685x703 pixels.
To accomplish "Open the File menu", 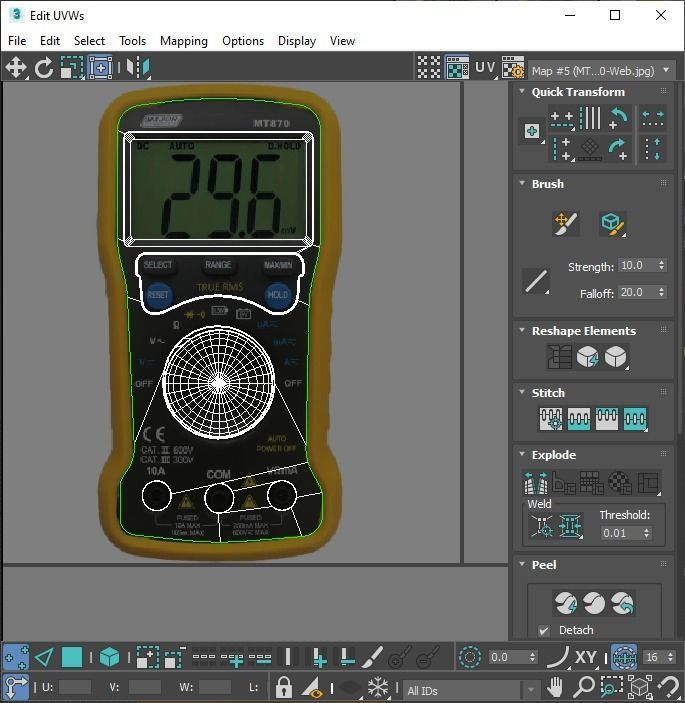I will point(17,41).
